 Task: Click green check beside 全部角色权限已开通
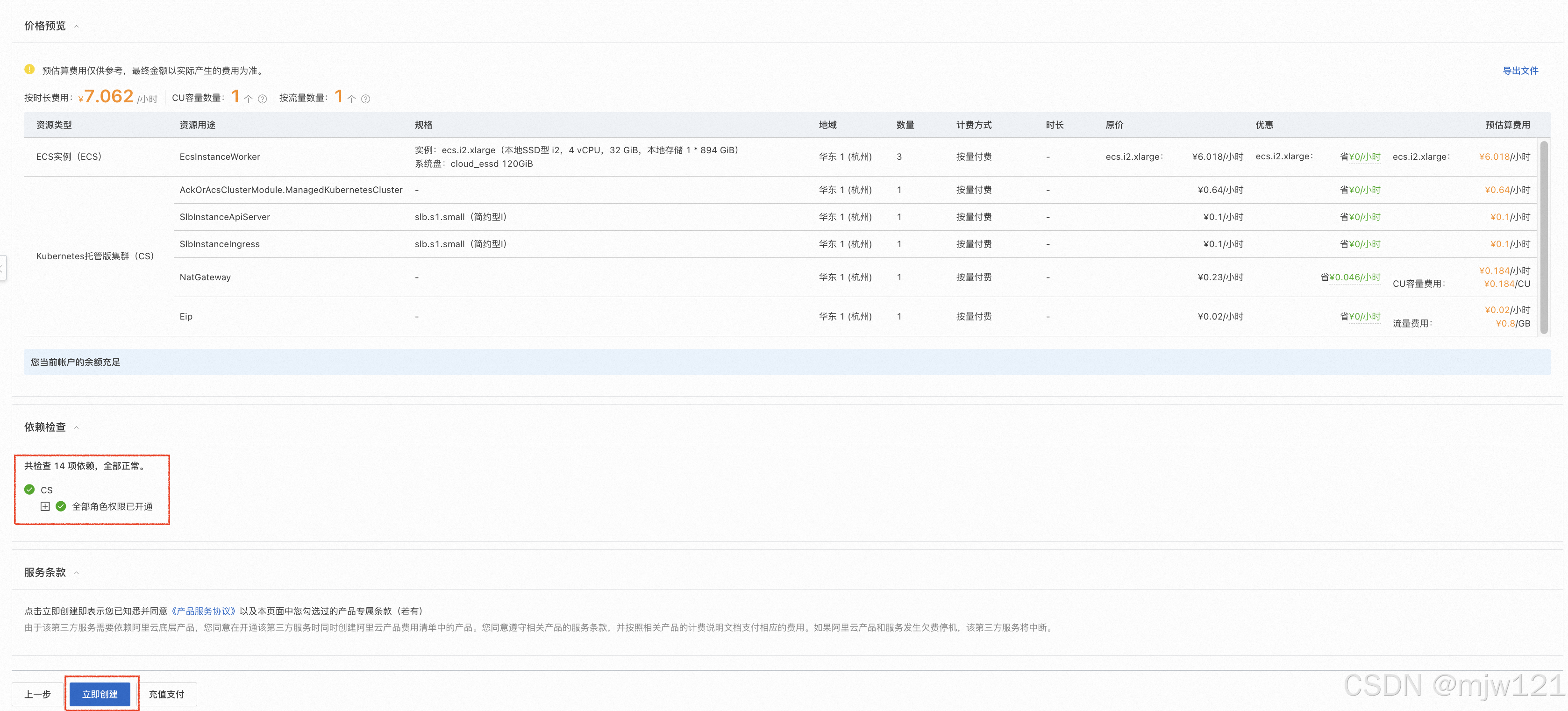click(61, 506)
